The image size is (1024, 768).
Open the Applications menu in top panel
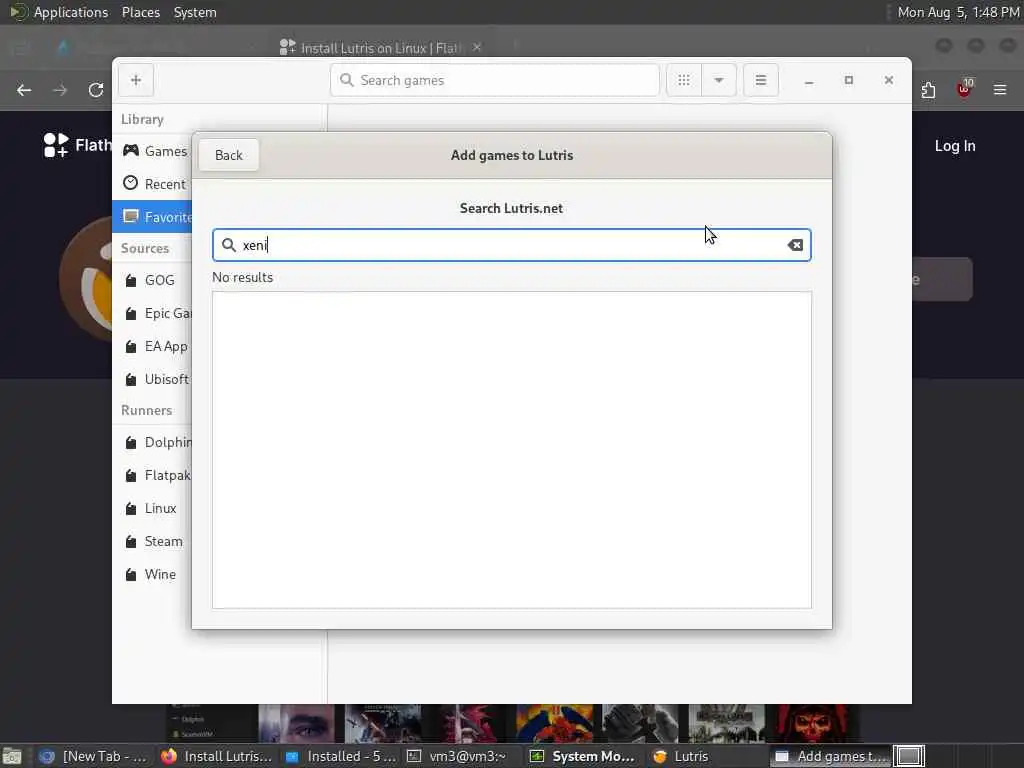coord(71,12)
